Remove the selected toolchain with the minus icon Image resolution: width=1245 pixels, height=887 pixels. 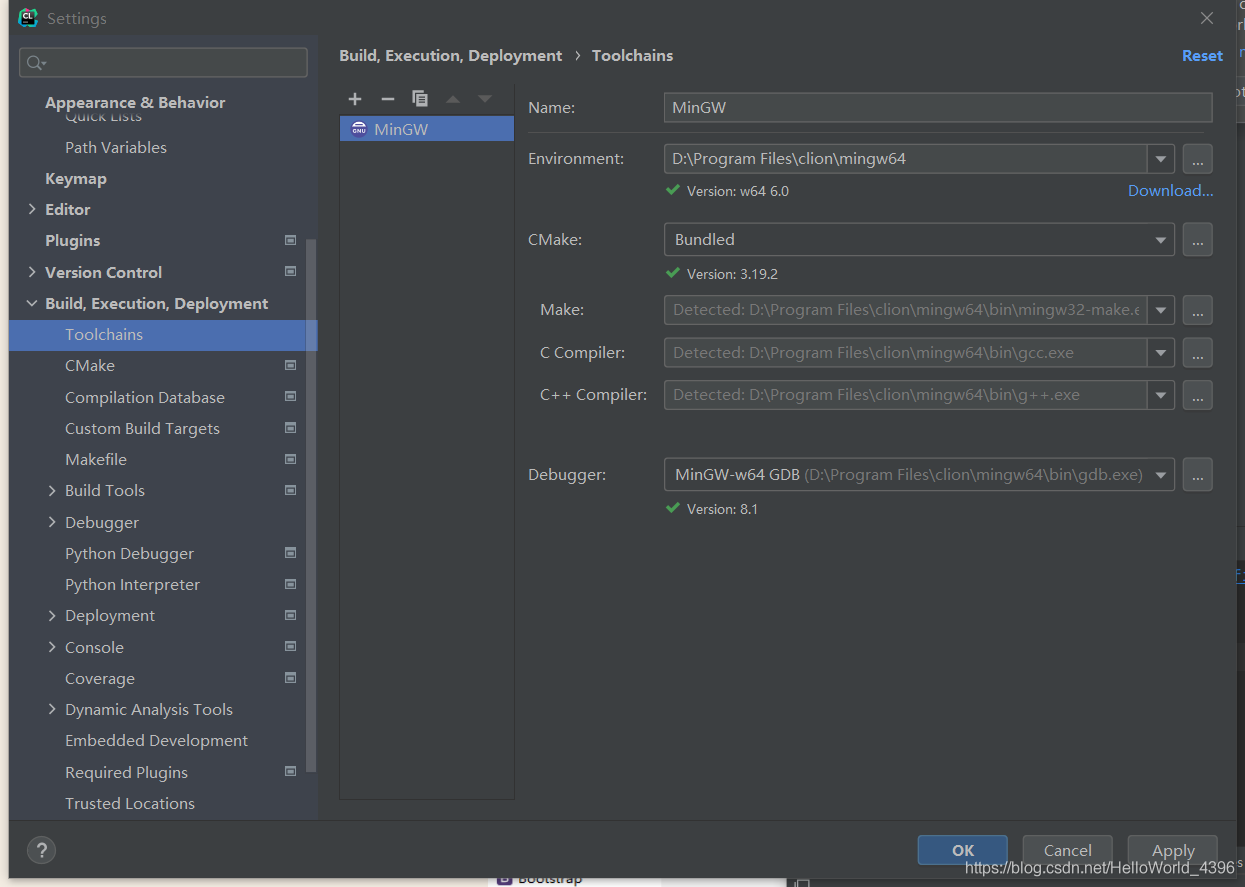[x=388, y=98]
